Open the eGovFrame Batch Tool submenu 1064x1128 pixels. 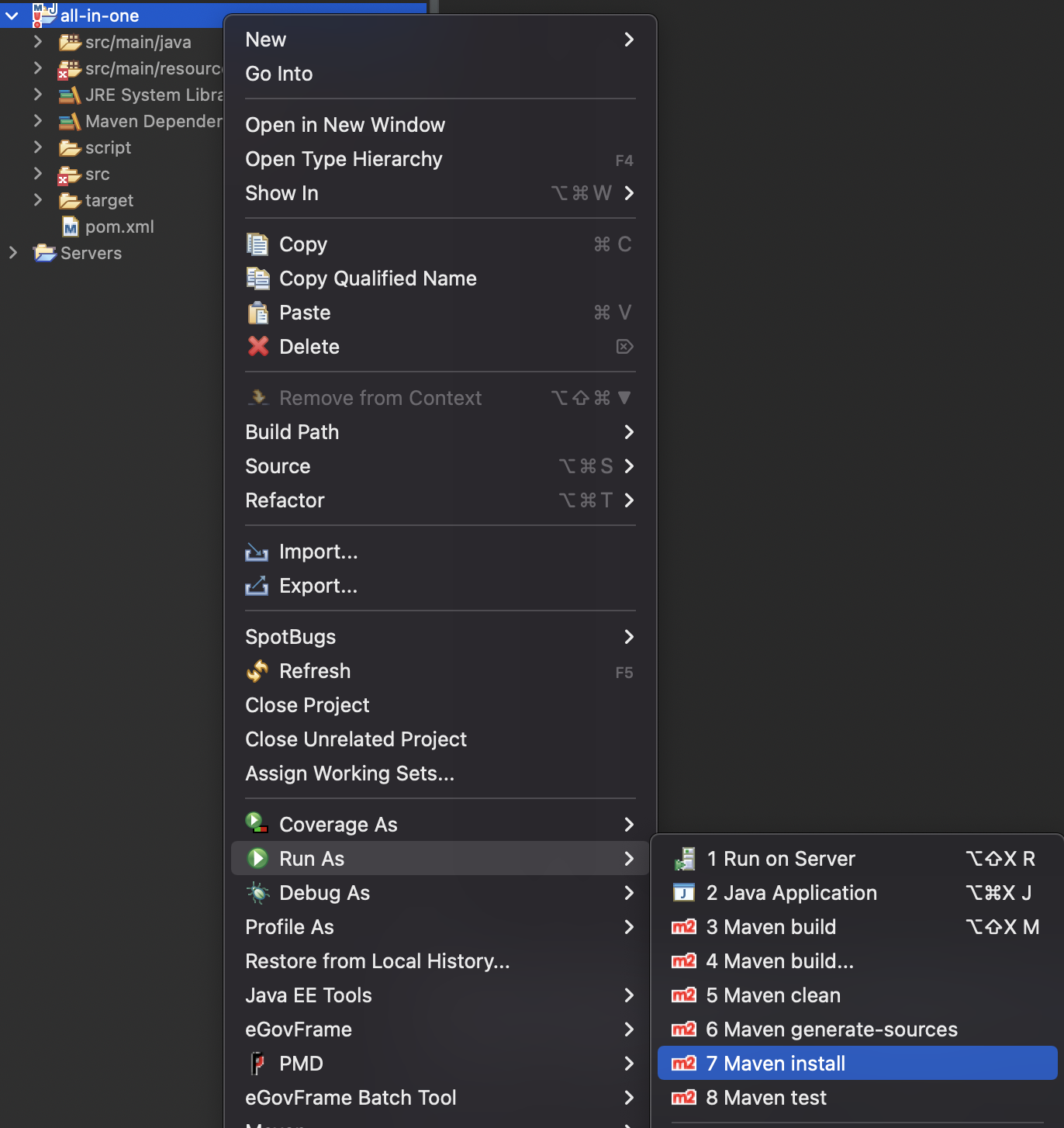point(440,1098)
